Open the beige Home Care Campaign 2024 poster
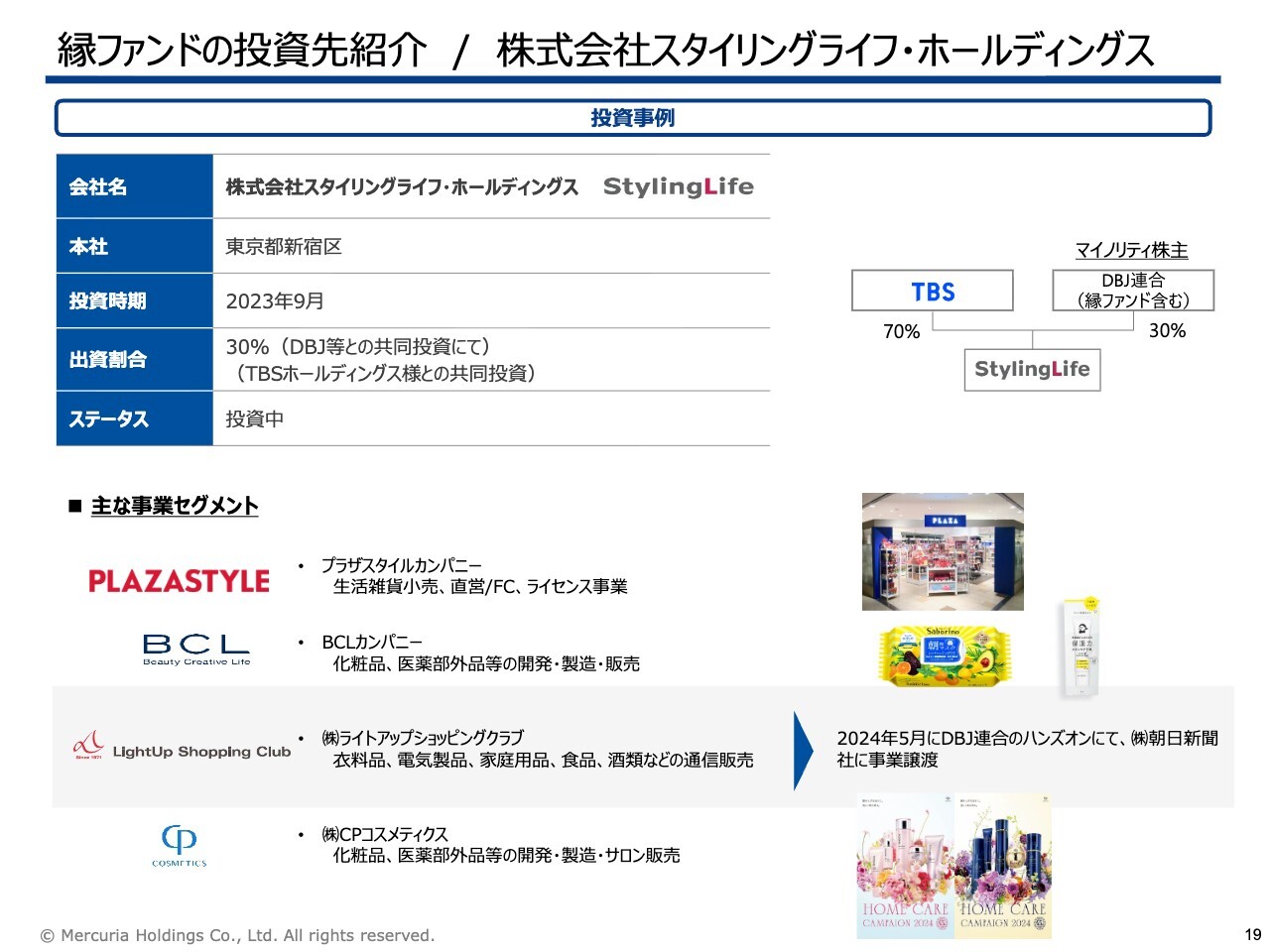The image size is (1270, 952). point(1003,865)
